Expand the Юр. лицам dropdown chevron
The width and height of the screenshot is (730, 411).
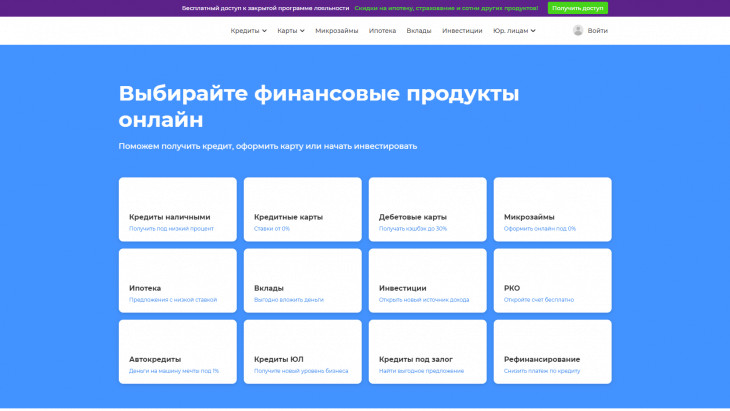click(533, 31)
